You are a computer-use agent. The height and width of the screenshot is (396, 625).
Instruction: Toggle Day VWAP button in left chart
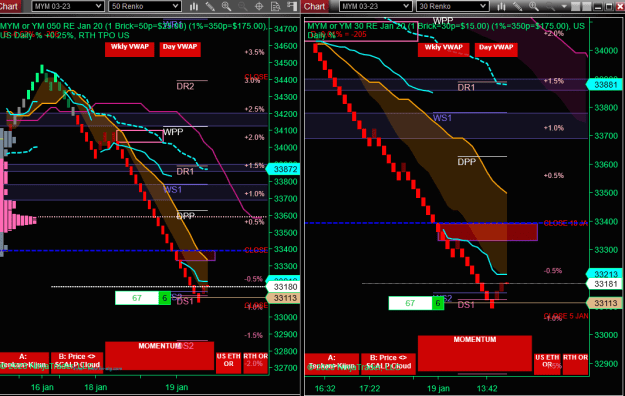click(x=180, y=49)
